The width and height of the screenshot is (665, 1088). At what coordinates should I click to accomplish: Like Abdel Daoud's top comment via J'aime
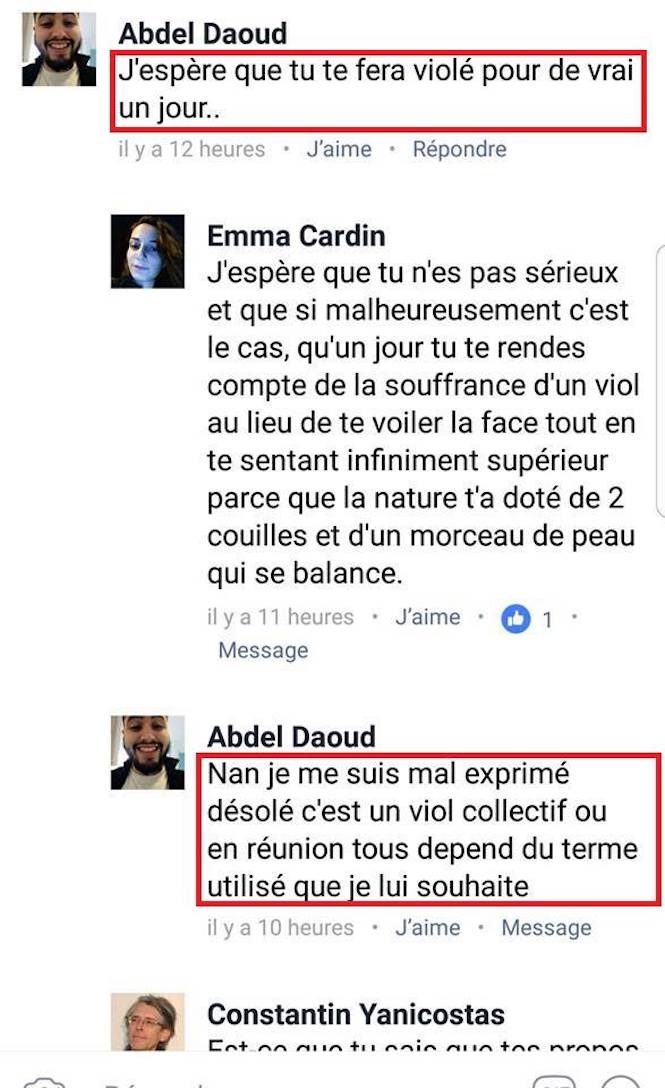pyautogui.click(x=339, y=149)
